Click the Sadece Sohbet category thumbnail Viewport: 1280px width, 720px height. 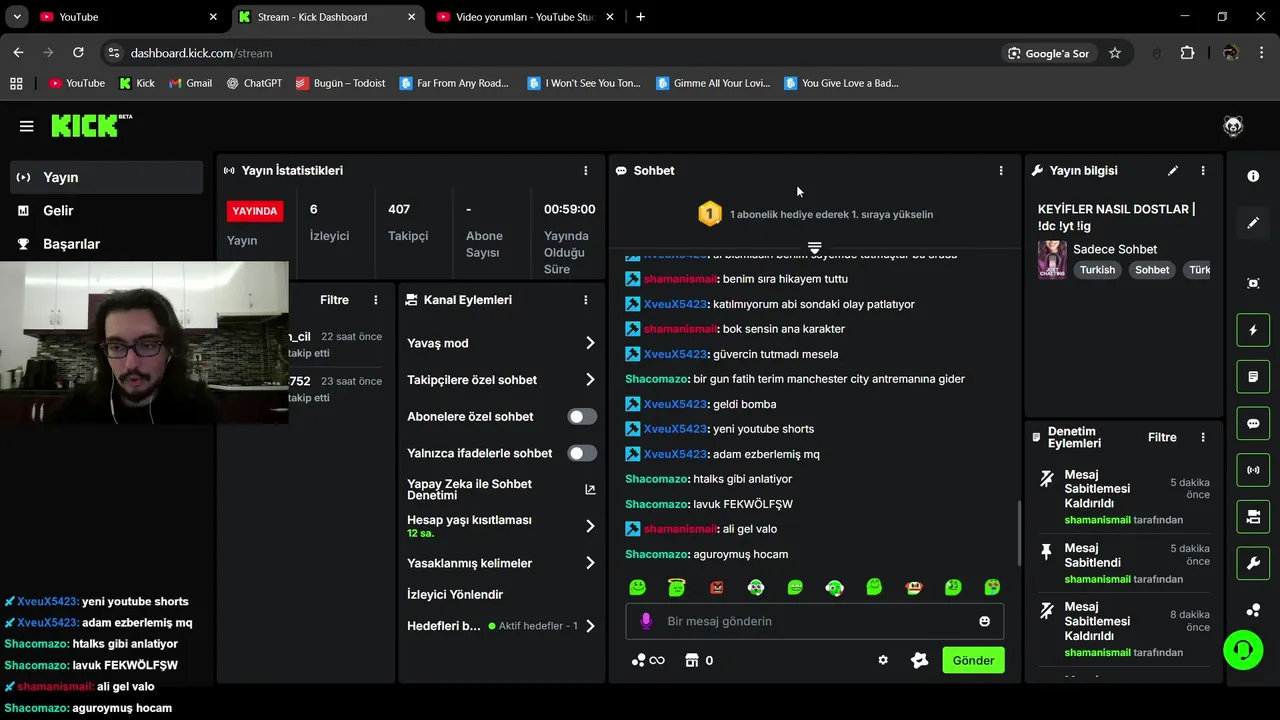coord(1052,260)
